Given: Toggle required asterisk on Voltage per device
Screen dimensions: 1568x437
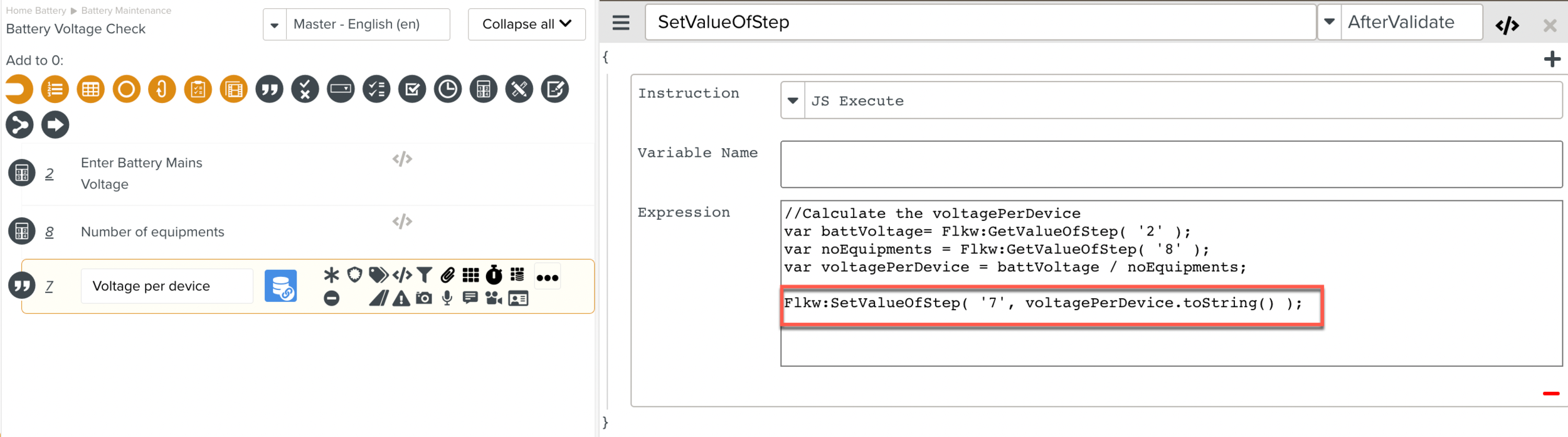Looking at the screenshot, I should point(331,275).
